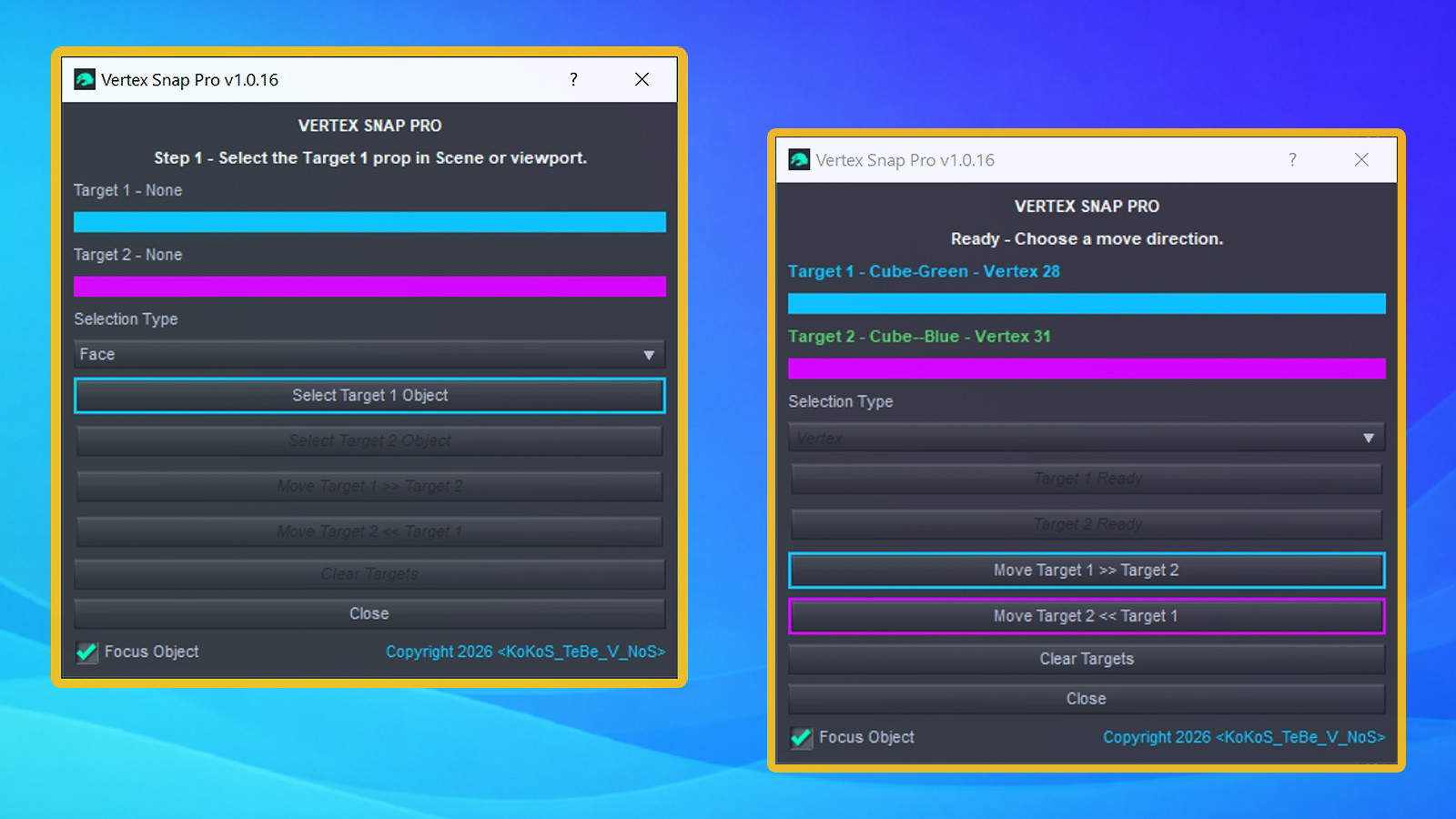Viewport: 1456px width, 819px height.
Task: Open the copyright KoKoS_TeBe_V_NoS link in left window
Action: coord(525,652)
